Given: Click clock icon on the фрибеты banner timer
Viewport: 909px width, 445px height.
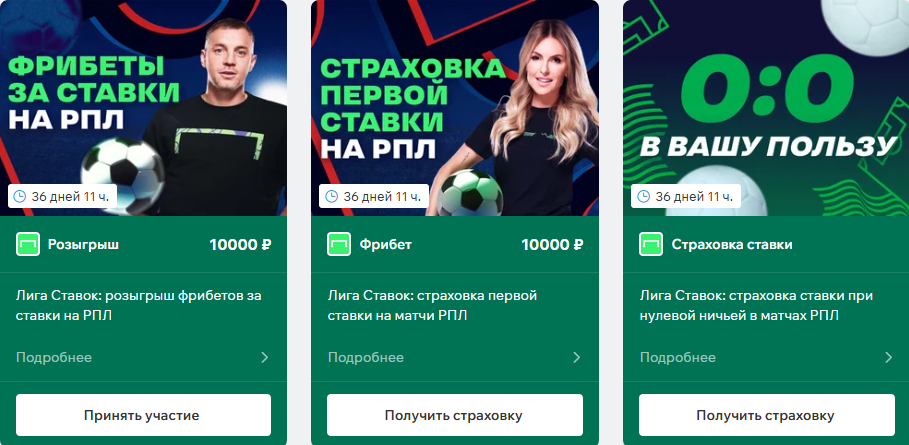Looking at the screenshot, I should (20, 196).
